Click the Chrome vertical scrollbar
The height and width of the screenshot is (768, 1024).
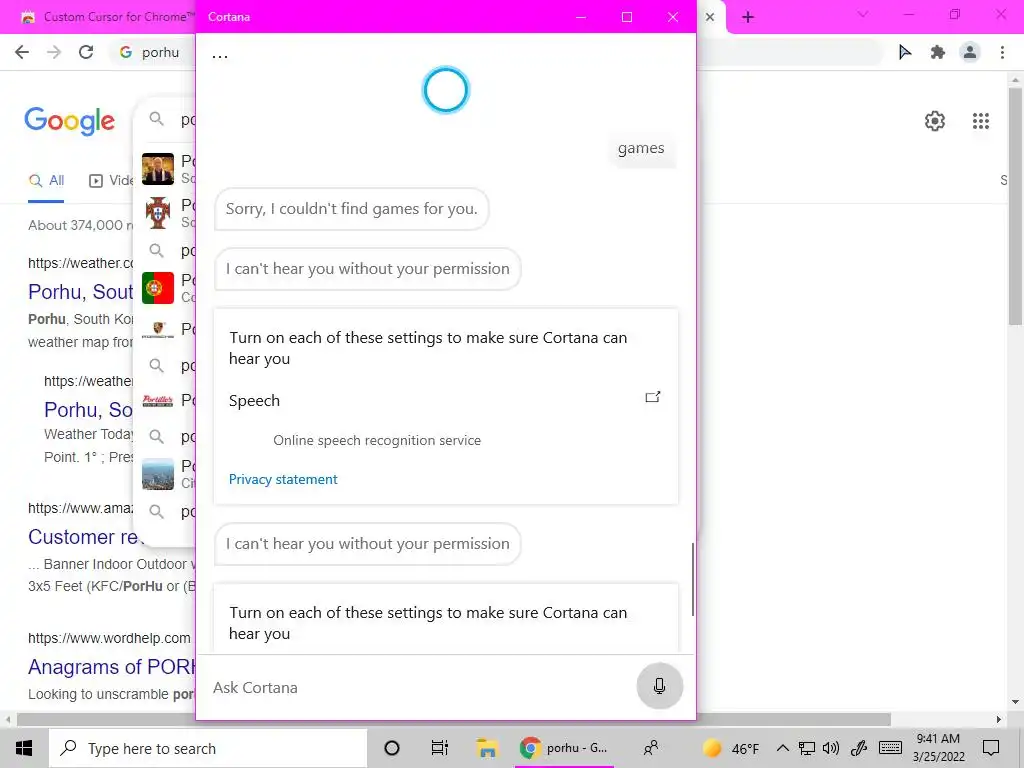click(1015, 206)
